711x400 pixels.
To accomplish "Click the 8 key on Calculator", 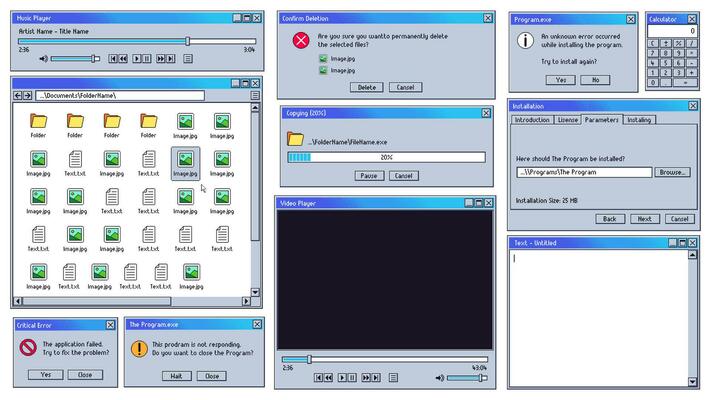I will click(x=666, y=54).
